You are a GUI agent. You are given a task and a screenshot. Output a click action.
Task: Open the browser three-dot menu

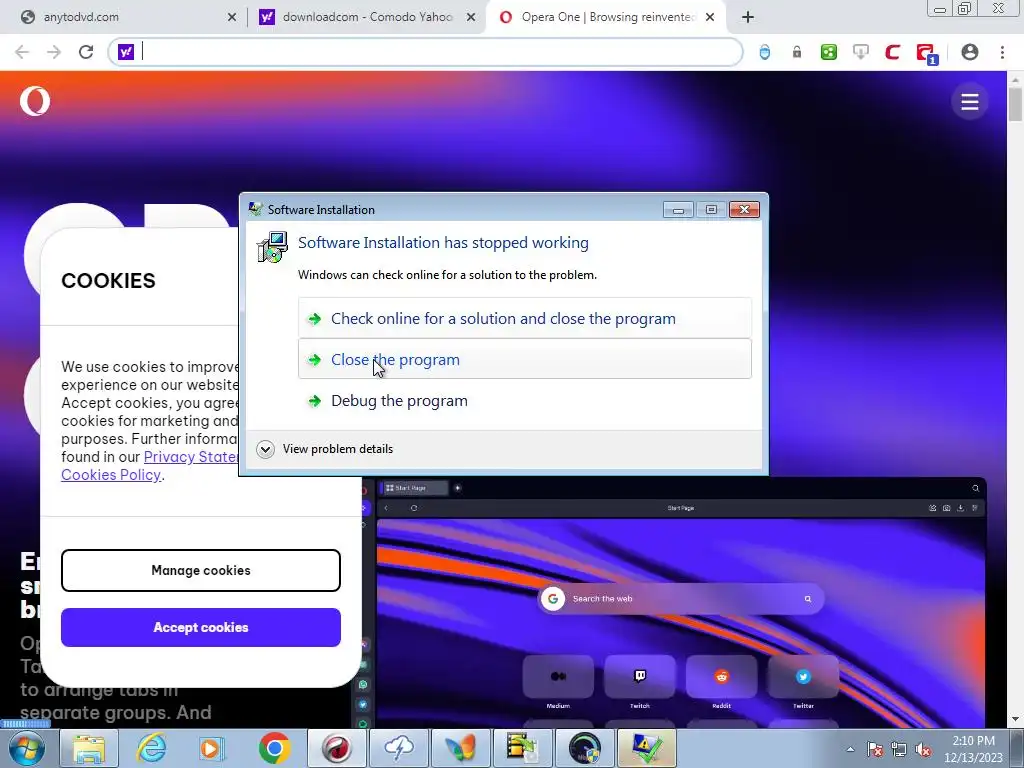pos(1002,52)
